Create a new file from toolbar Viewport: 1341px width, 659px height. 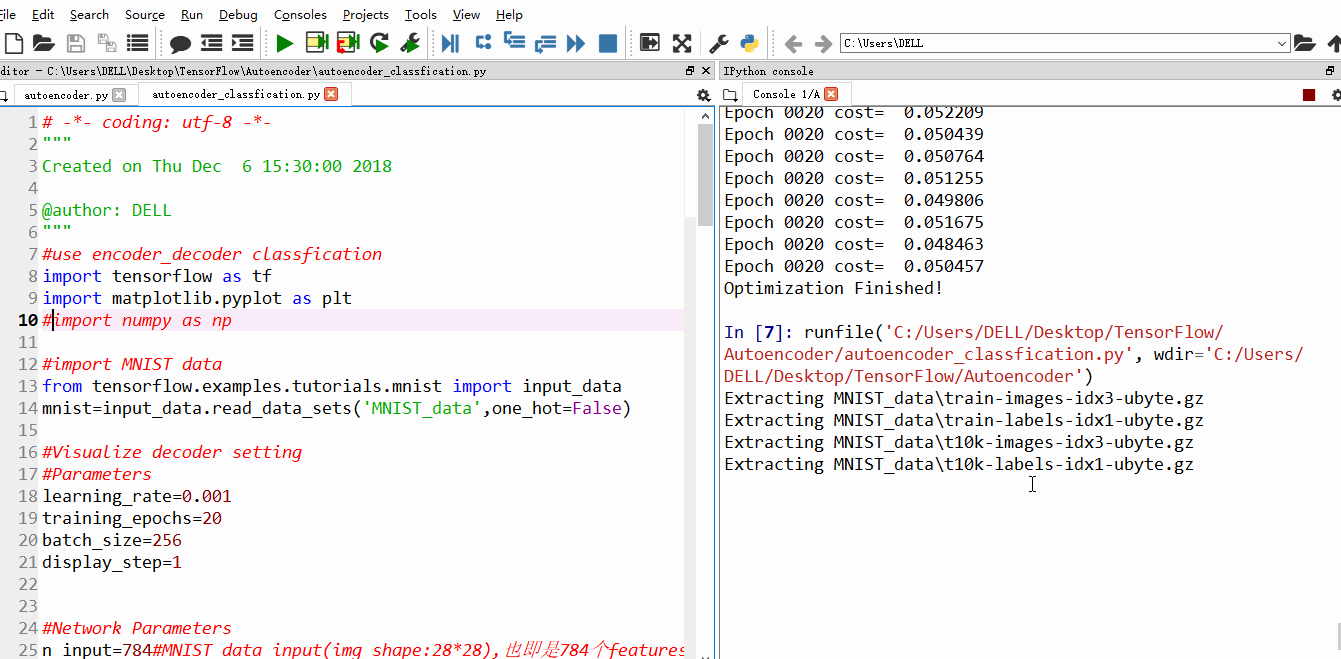pyautogui.click(x=13, y=43)
